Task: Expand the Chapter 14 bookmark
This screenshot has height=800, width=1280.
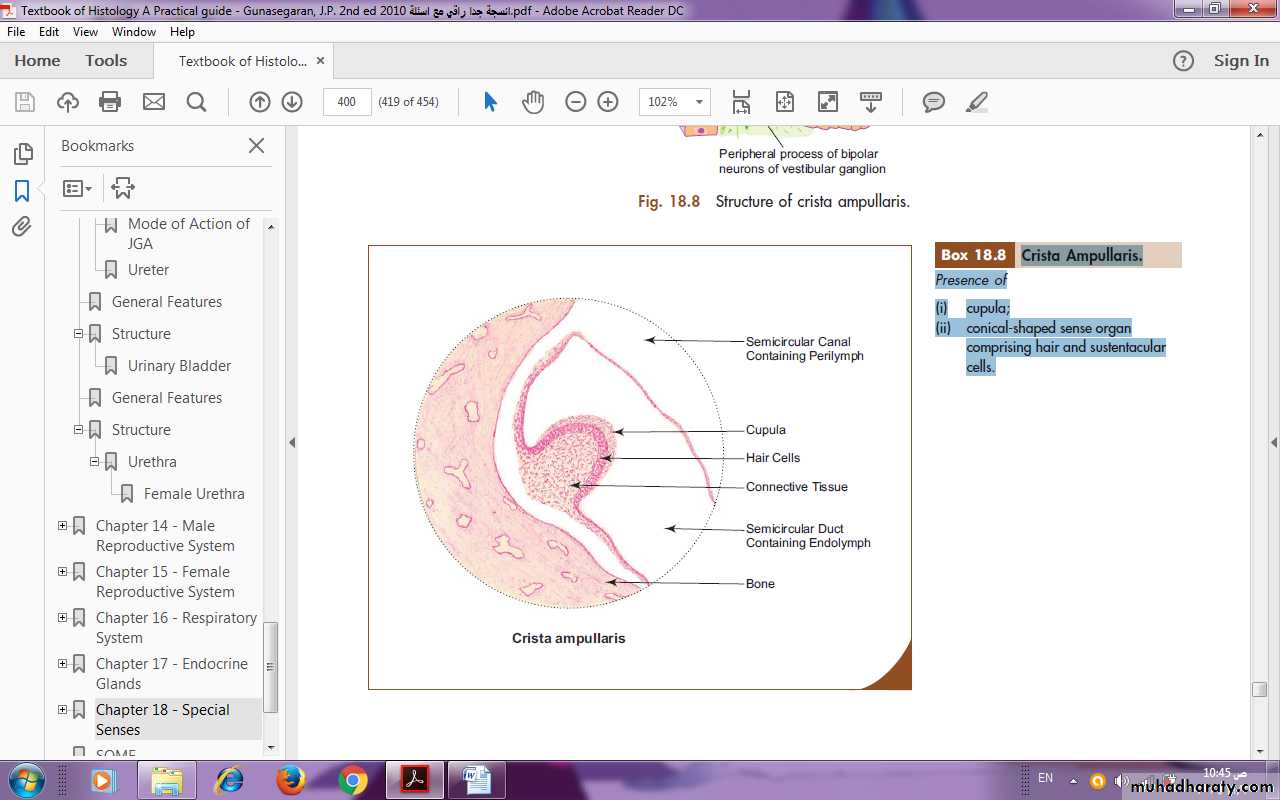Action: (62, 525)
